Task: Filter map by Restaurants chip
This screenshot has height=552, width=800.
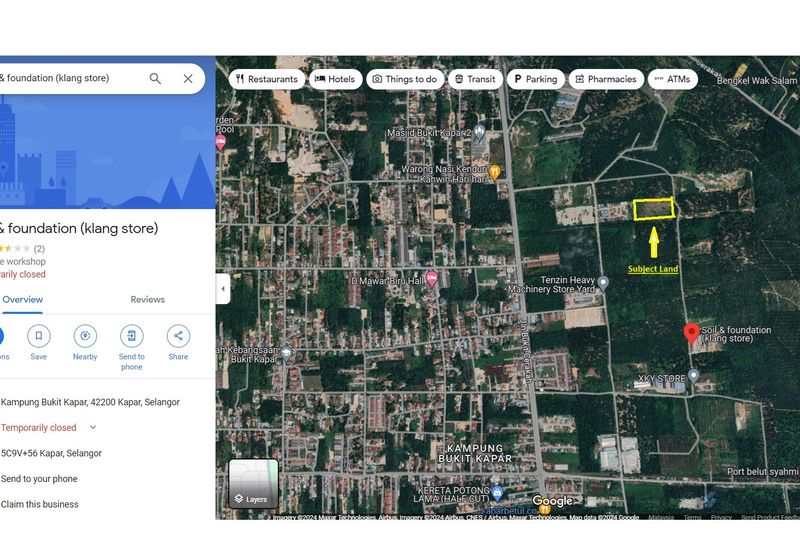Action: (x=265, y=79)
